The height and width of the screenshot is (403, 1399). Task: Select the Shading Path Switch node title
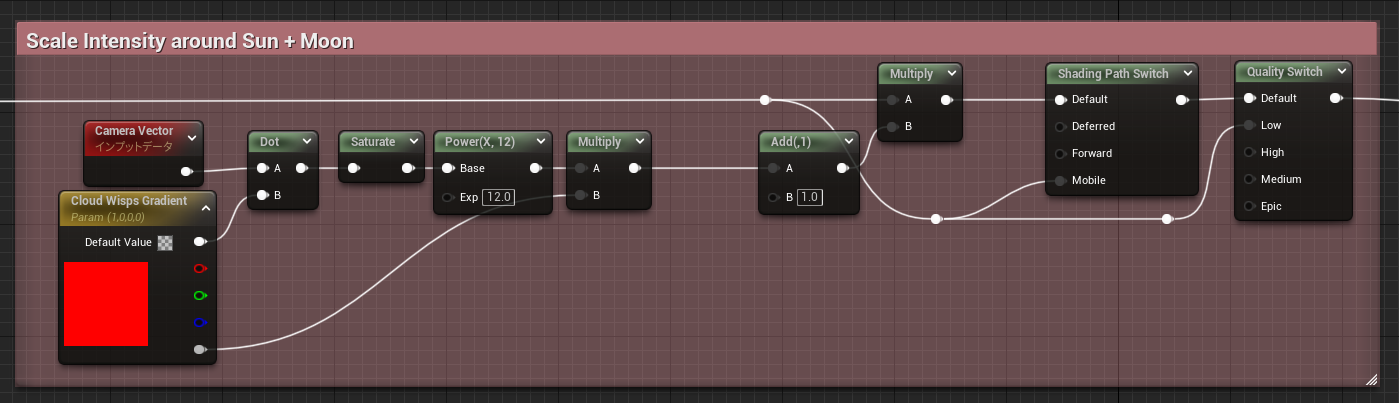click(x=1113, y=73)
